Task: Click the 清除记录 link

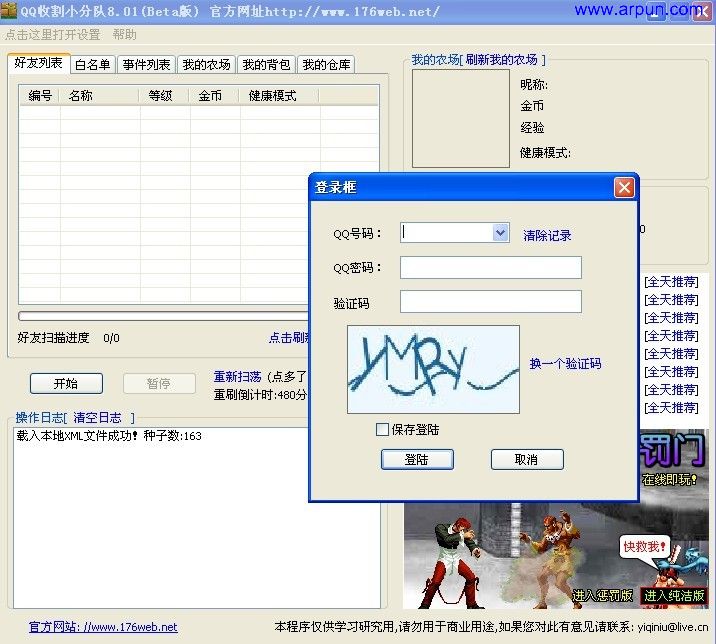Action: [x=547, y=235]
